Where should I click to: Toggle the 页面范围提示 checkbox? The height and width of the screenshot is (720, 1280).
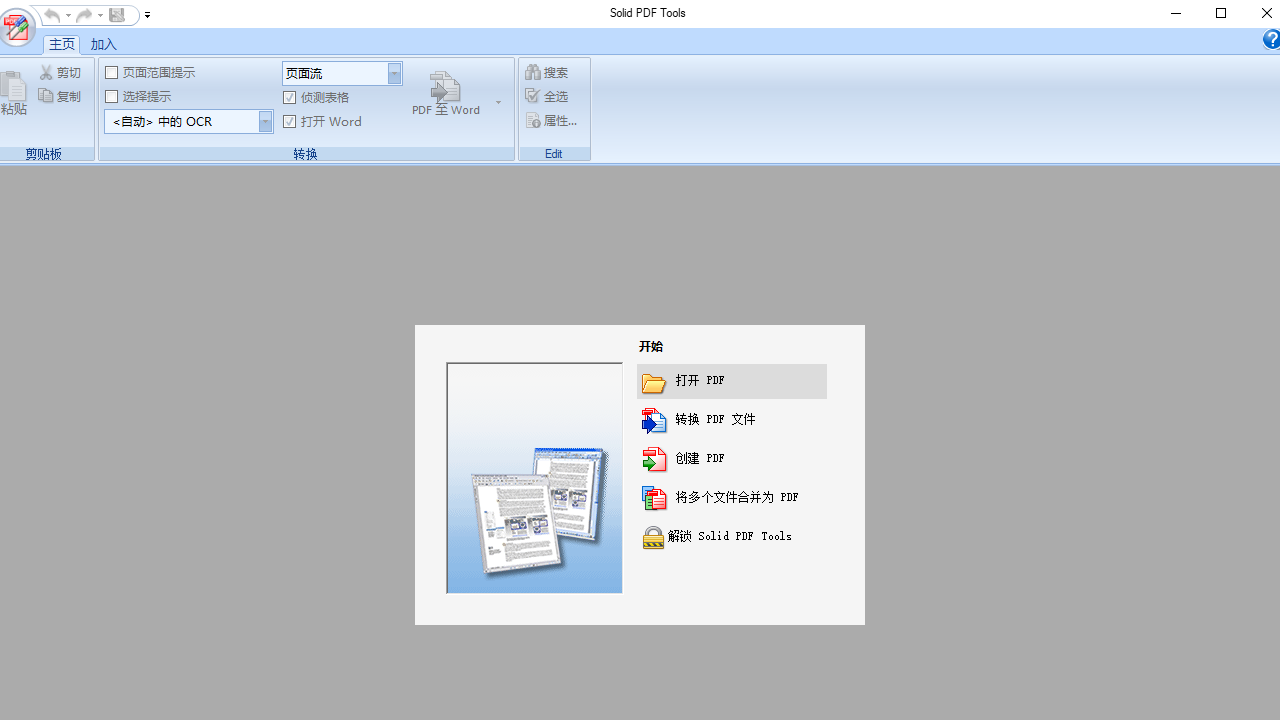pos(150,73)
